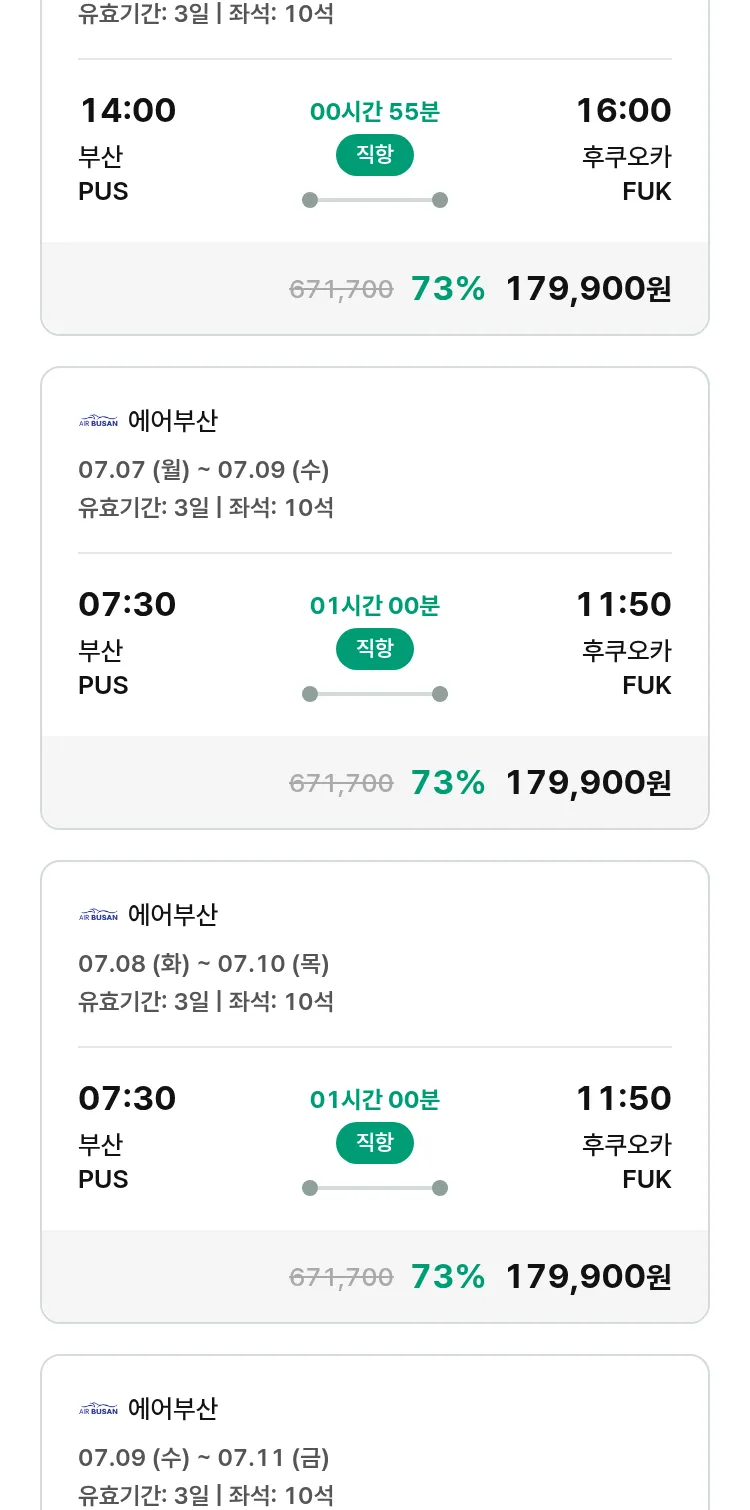Click the 에어부산 airline name on 07.08 card
Viewport: 750px width, 1510px height.
click(172, 915)
